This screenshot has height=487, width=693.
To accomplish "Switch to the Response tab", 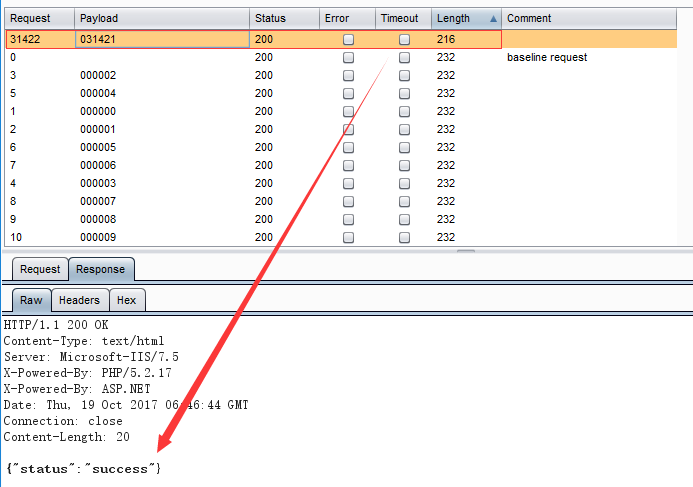I will 101,269.
